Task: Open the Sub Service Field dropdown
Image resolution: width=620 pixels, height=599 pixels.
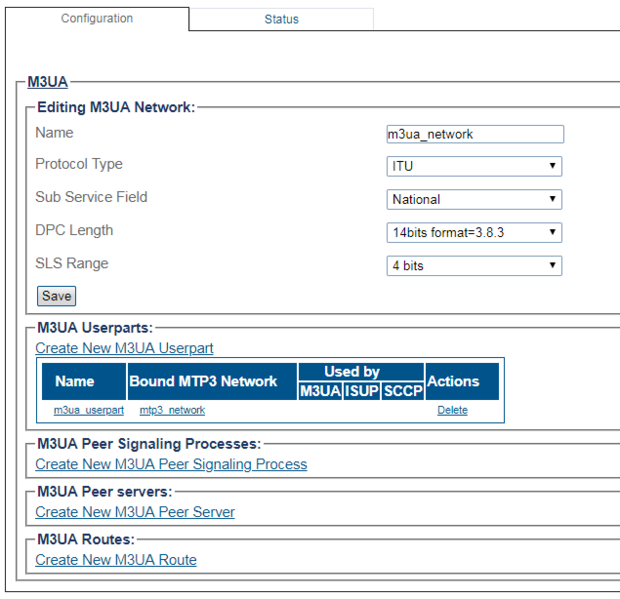Action: (x=474, y=199)
